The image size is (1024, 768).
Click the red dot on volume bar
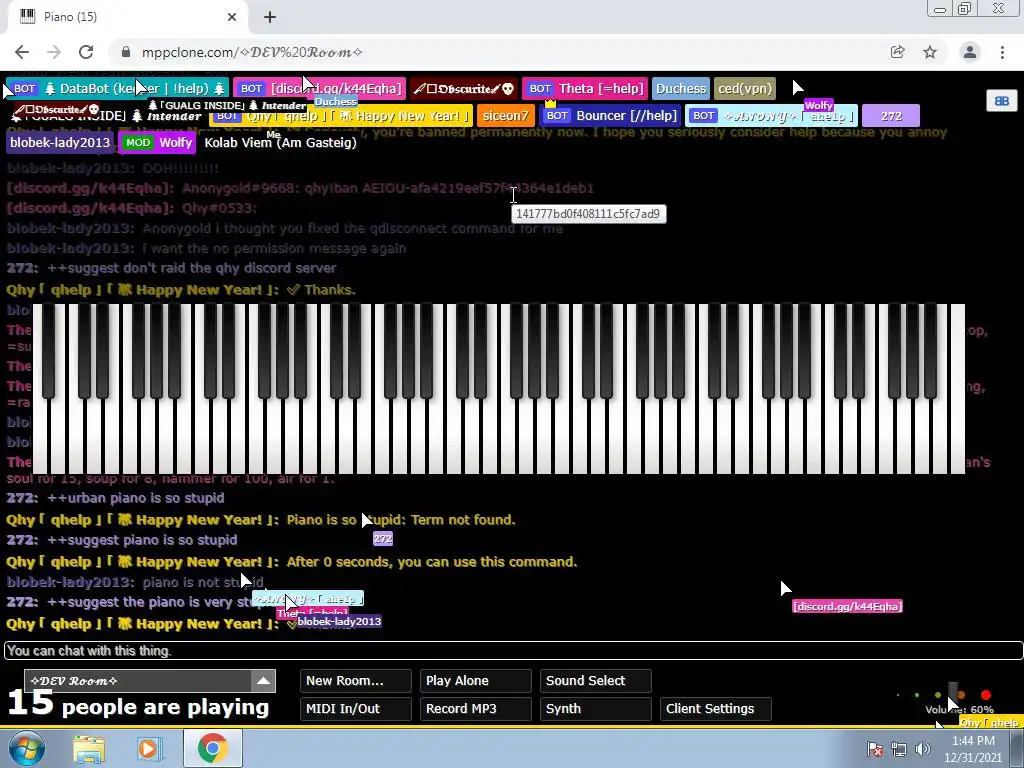(x=985, y=695)
